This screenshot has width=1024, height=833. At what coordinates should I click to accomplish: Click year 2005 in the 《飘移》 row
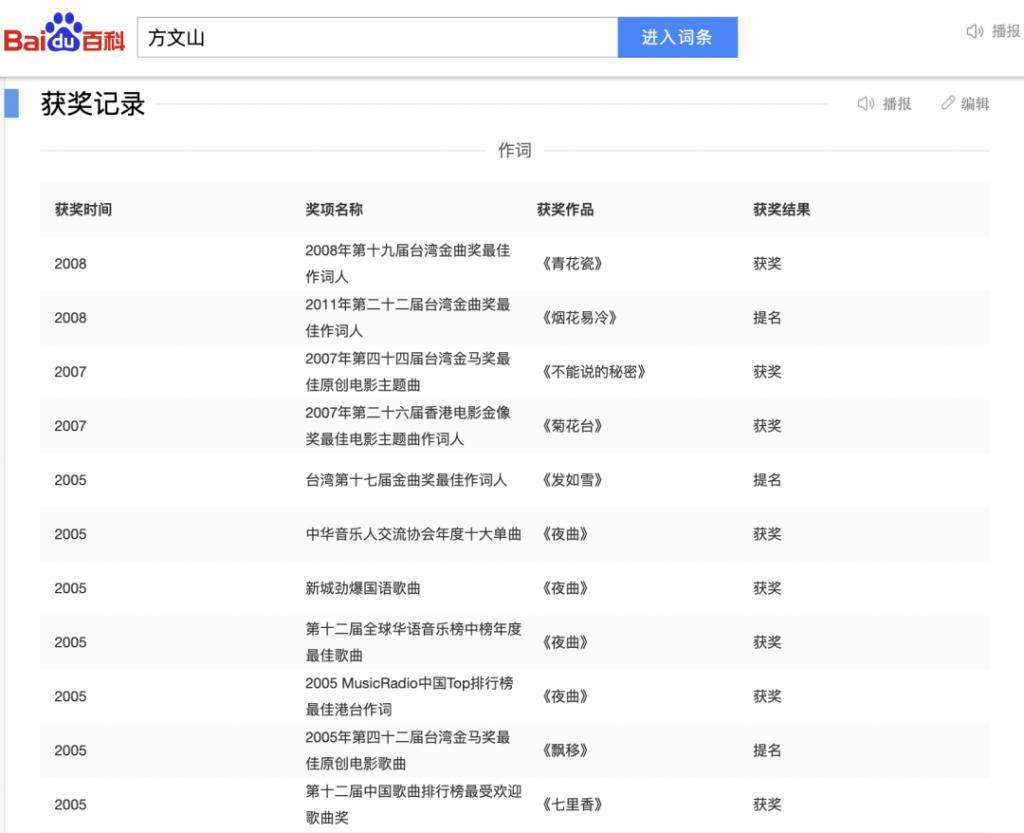(x=71, y=751)
